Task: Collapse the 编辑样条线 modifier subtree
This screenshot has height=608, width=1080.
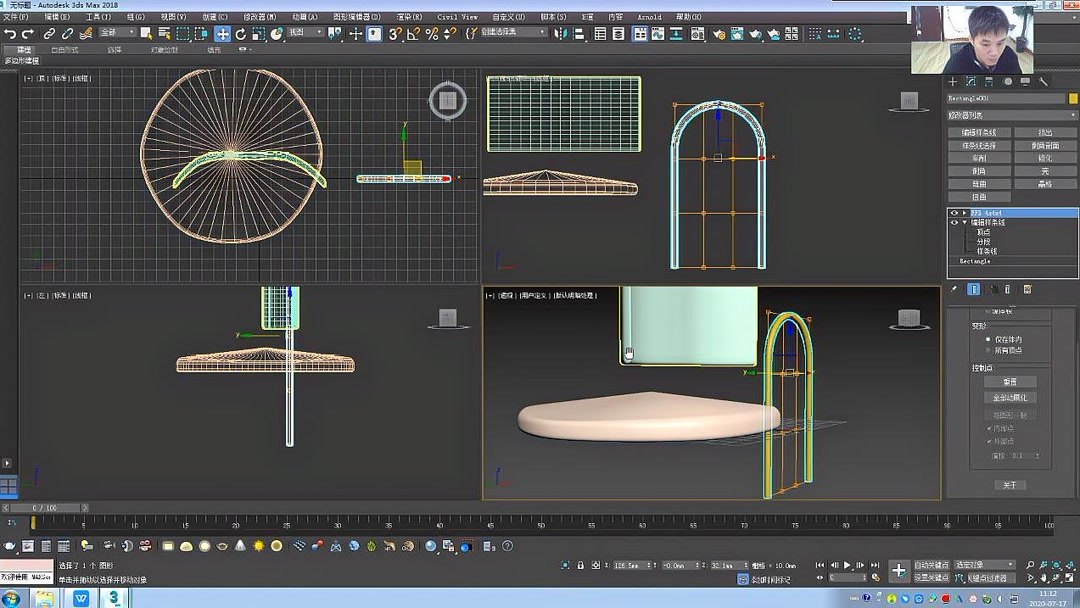Action: (963, 221)
